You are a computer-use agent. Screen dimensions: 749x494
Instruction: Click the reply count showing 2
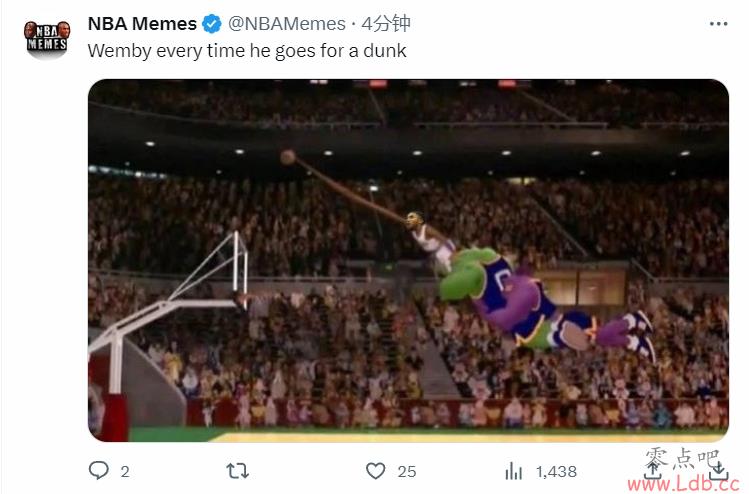coord(125,472)
